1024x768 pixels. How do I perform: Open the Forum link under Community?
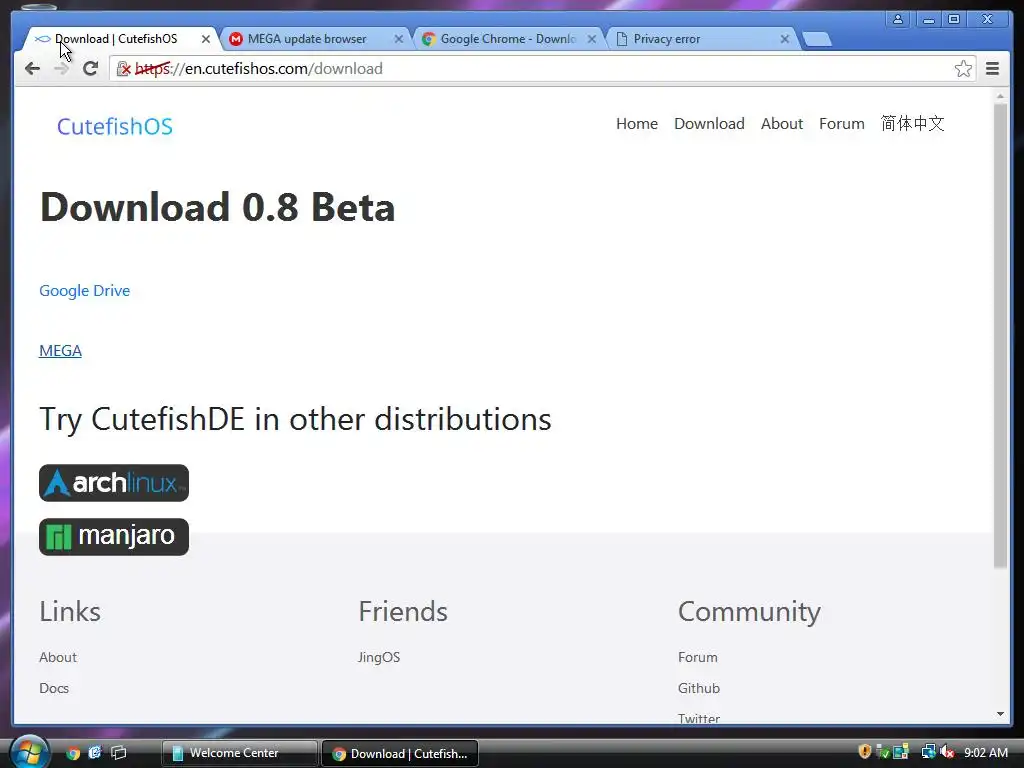pyautogui.click(x=697, y=657)
